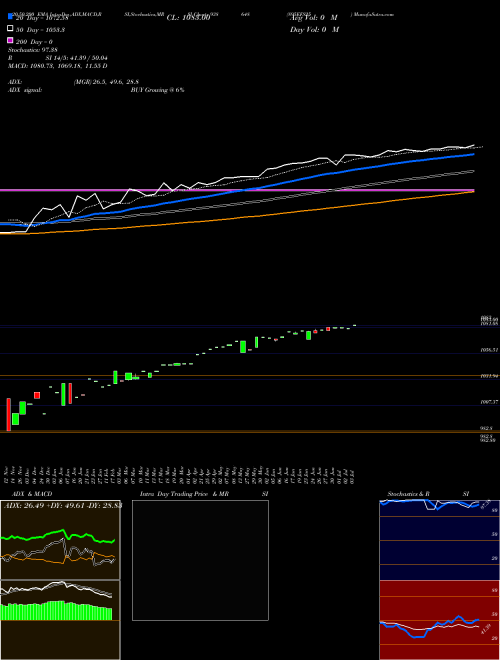Select the 'ADX: 26.49 +DY: 49.61 -DY: 28.83' header
This screenshot has height=660, width=500.
63,505
